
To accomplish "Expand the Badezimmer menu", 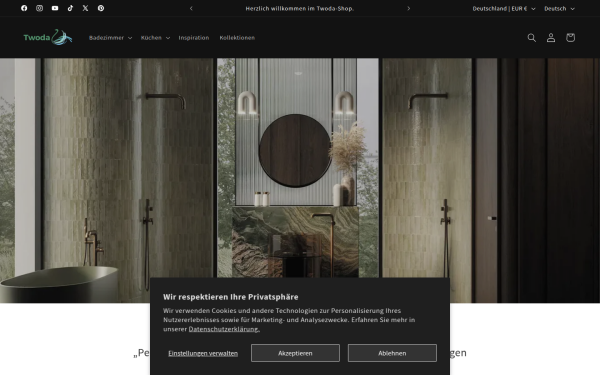I will coord(110,38).
